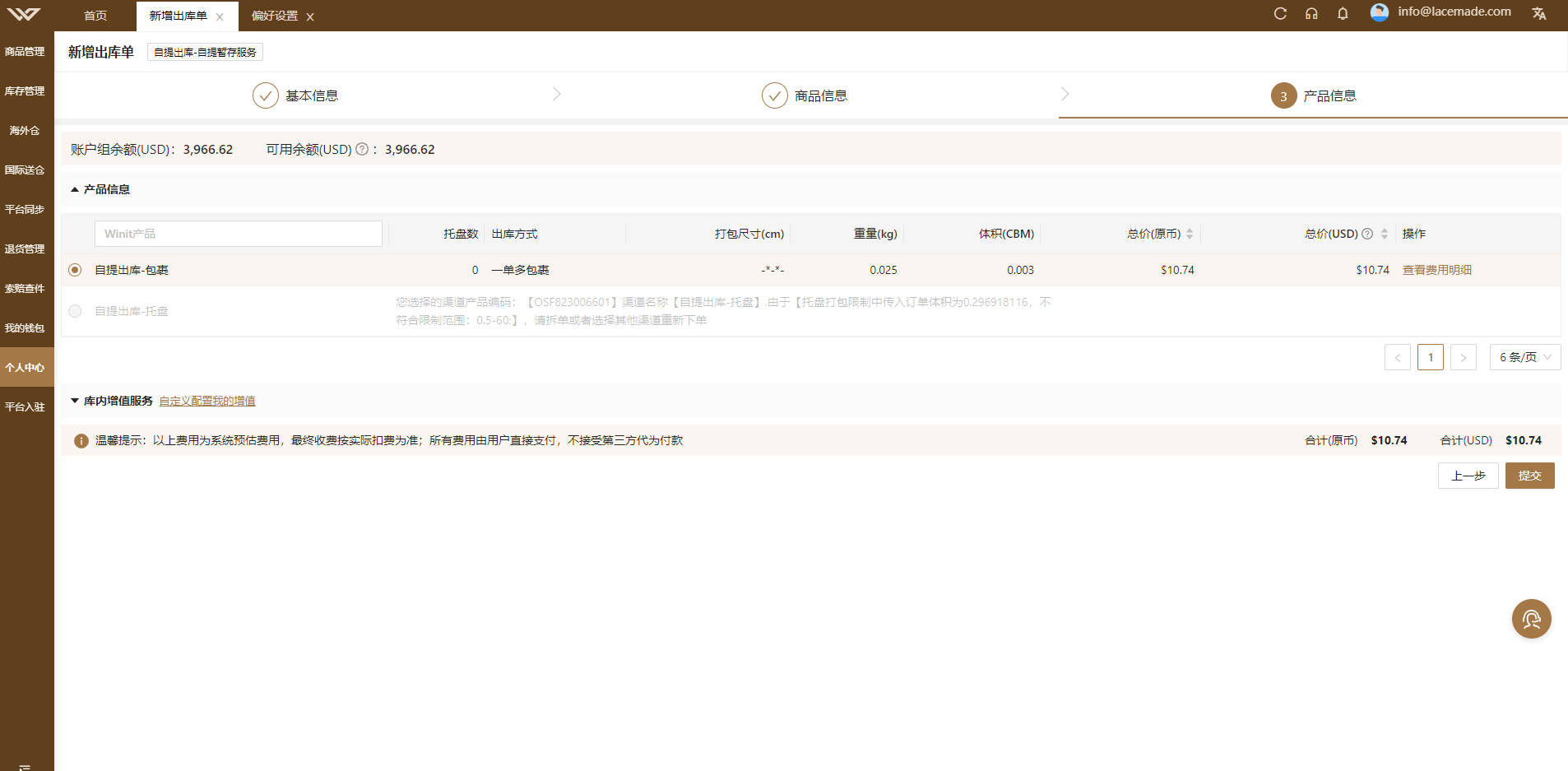Click the step 3 产品信息 circle

[1284, 95]
